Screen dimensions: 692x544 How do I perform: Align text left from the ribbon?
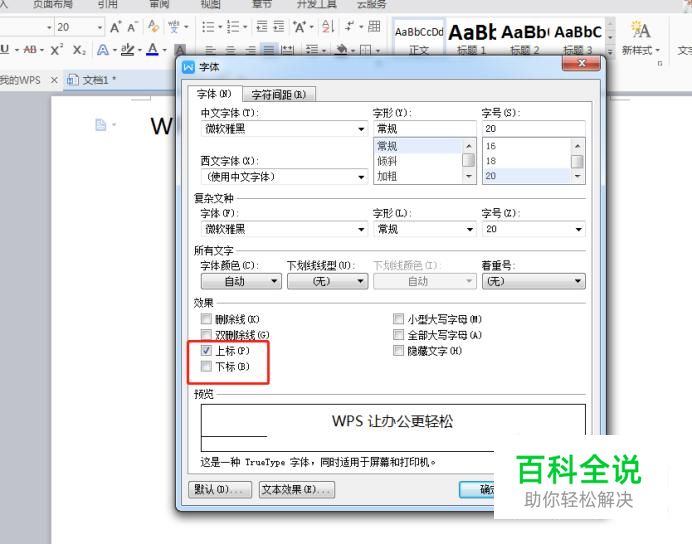211,50
